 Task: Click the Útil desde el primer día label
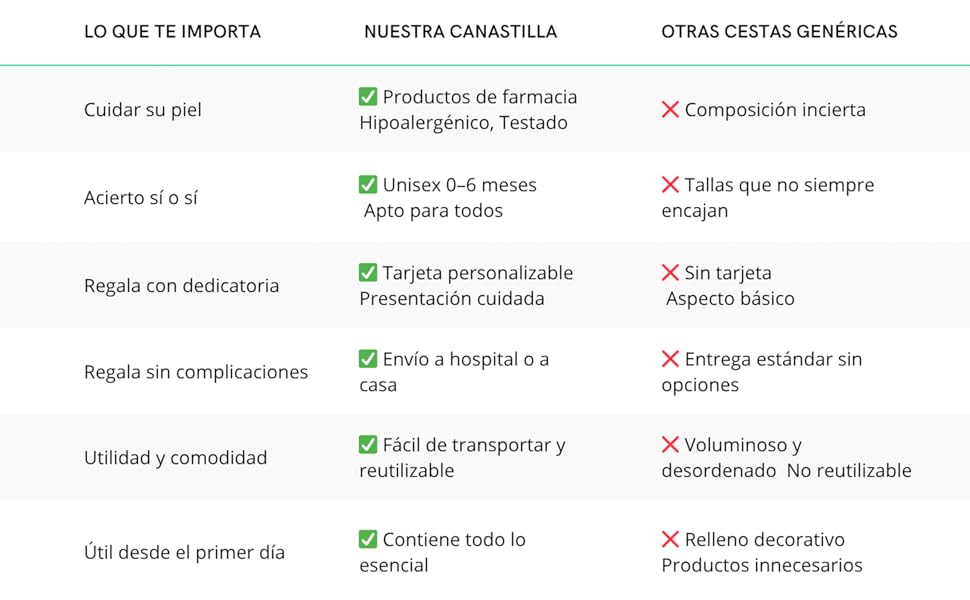pos(185,552)
